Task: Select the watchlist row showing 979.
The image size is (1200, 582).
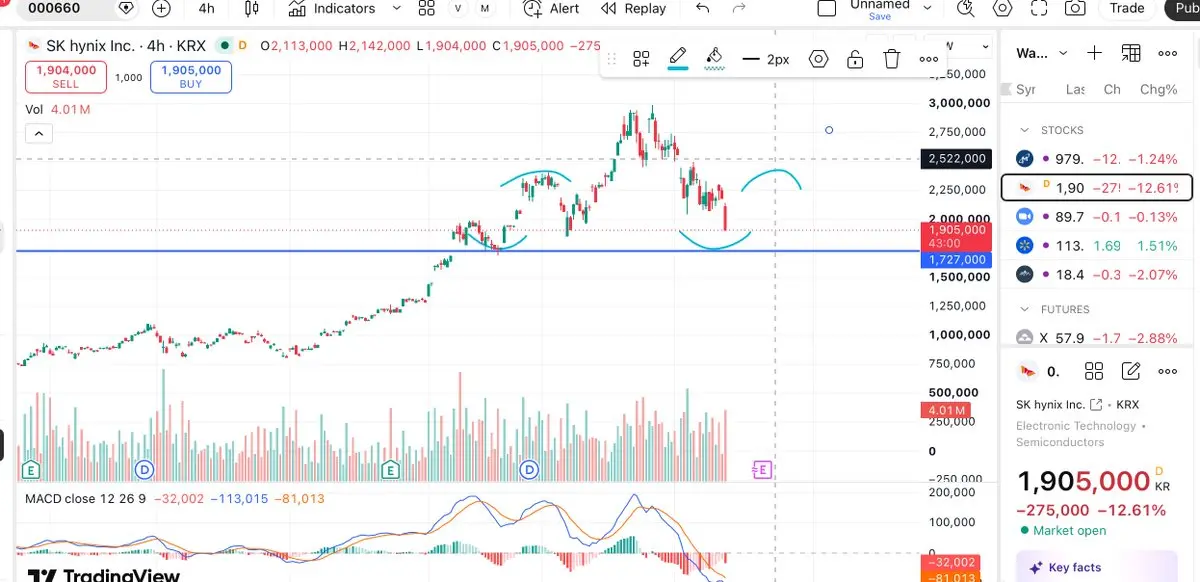Action: tap(1097, 159)
